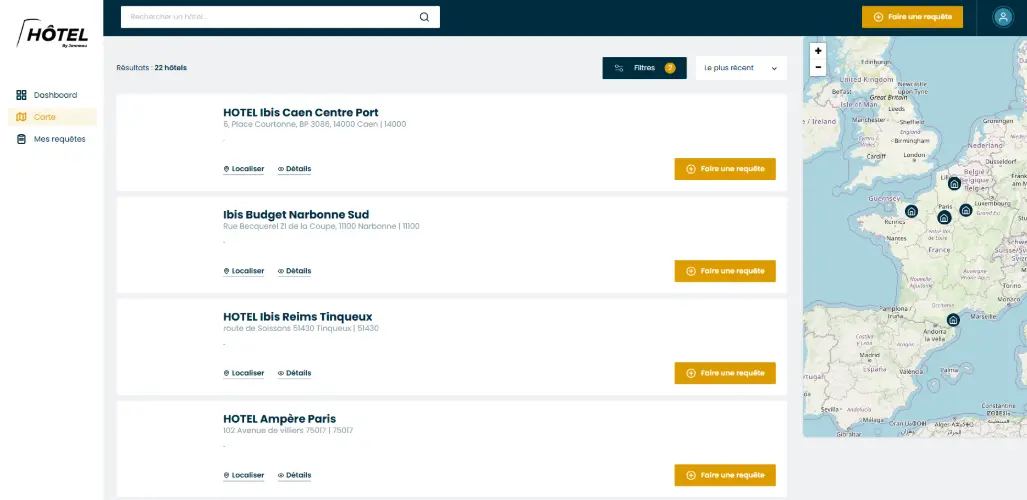This screenshot has width=1027, height=500.
Task: Open HOTEL Ampère Paris title
Action: coord(279,418)
